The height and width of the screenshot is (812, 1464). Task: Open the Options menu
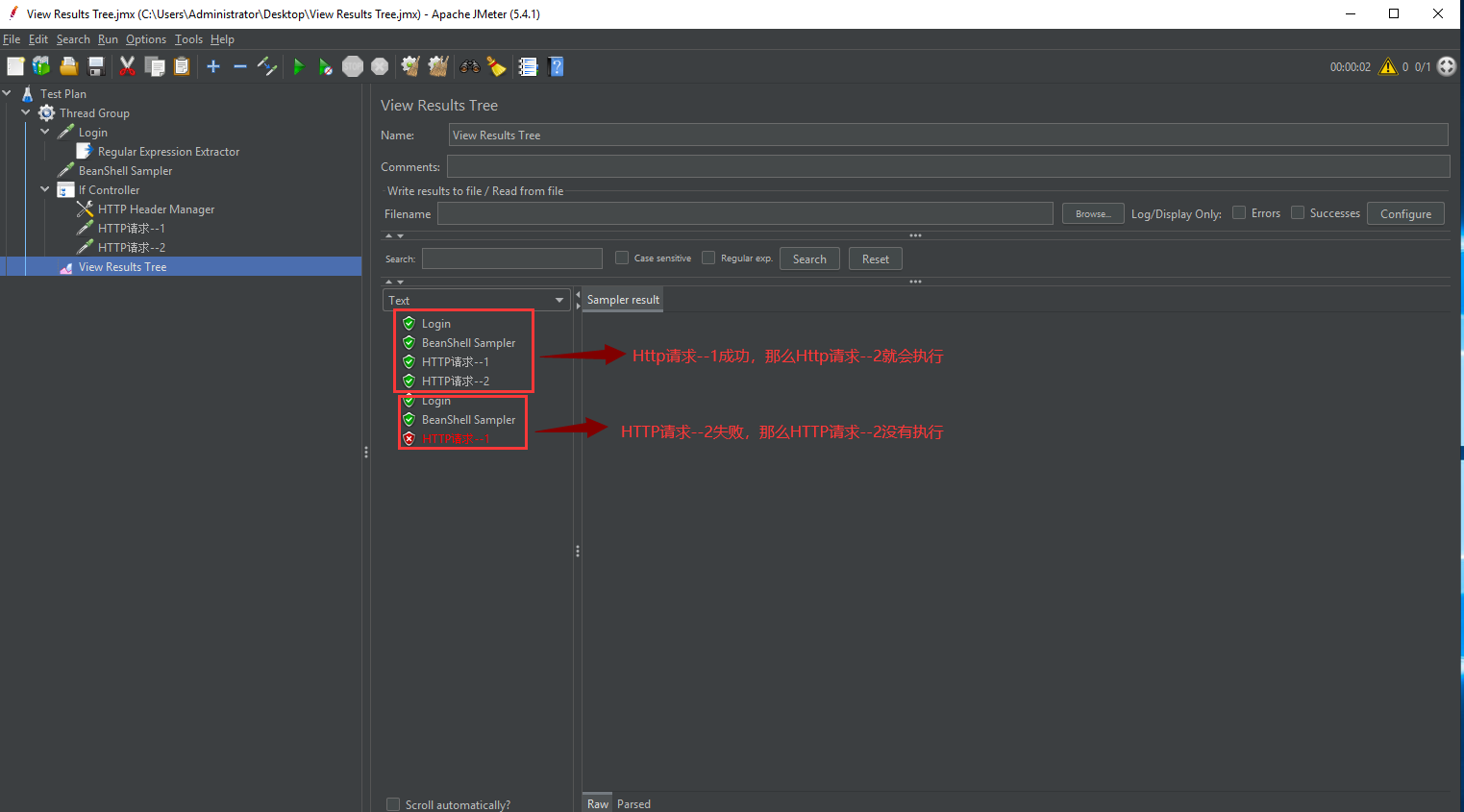pos(146,39)
